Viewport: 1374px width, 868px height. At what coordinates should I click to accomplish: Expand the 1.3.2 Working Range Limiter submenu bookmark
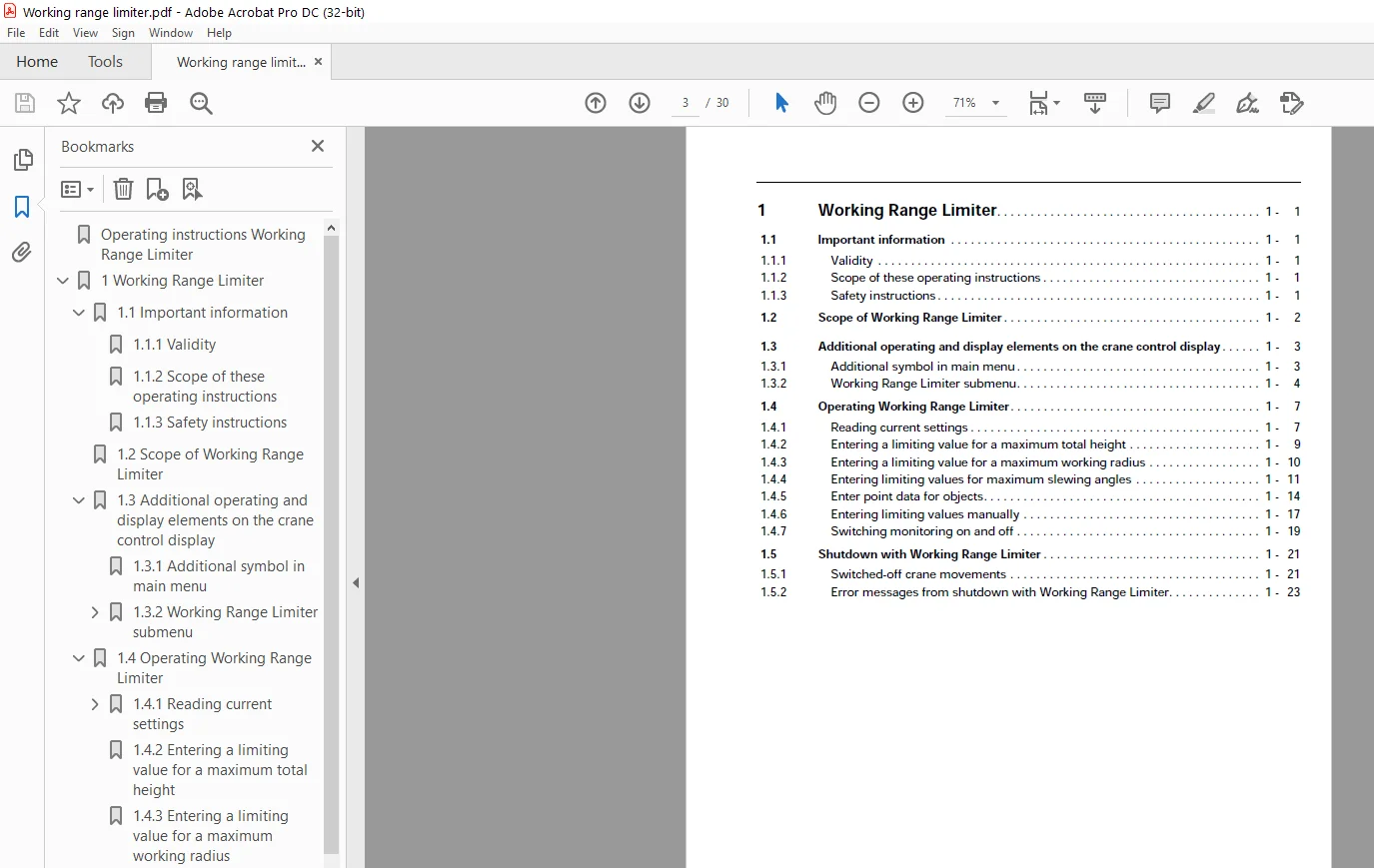click(95, 612)
